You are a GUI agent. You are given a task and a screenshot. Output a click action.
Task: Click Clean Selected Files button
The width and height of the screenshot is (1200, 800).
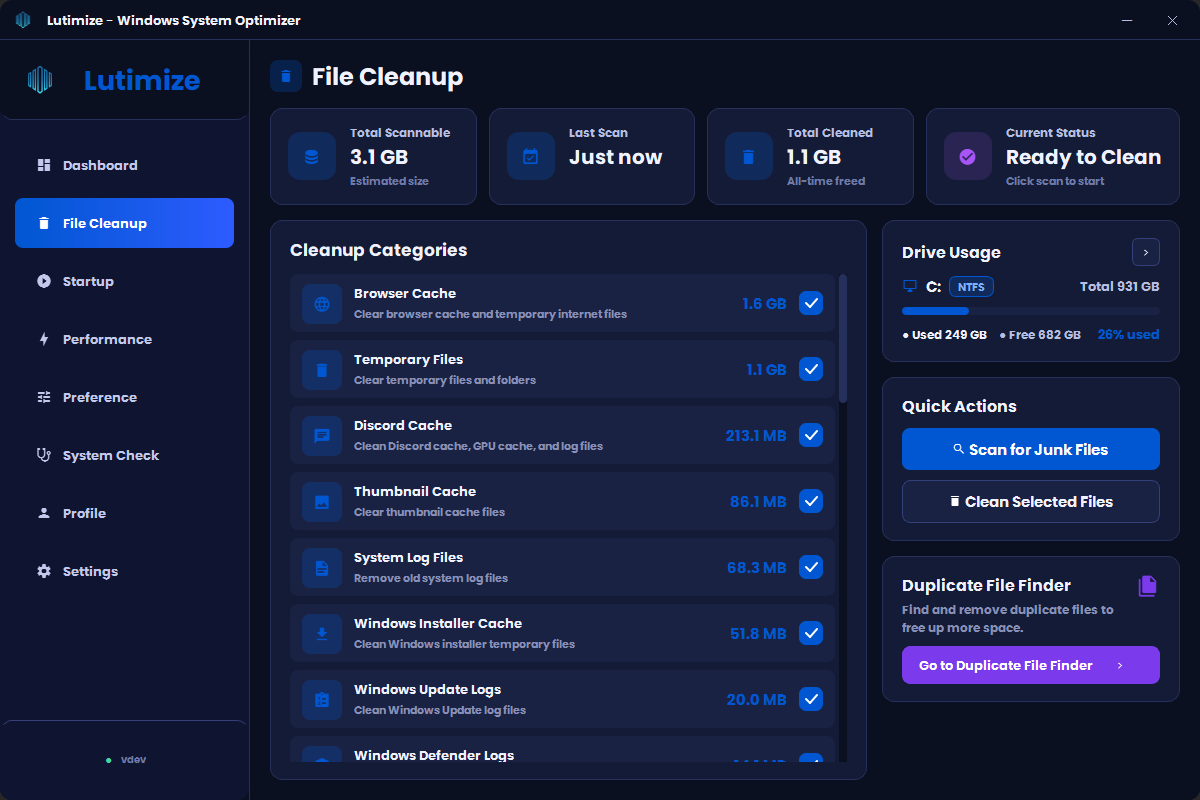[1031, 501]
